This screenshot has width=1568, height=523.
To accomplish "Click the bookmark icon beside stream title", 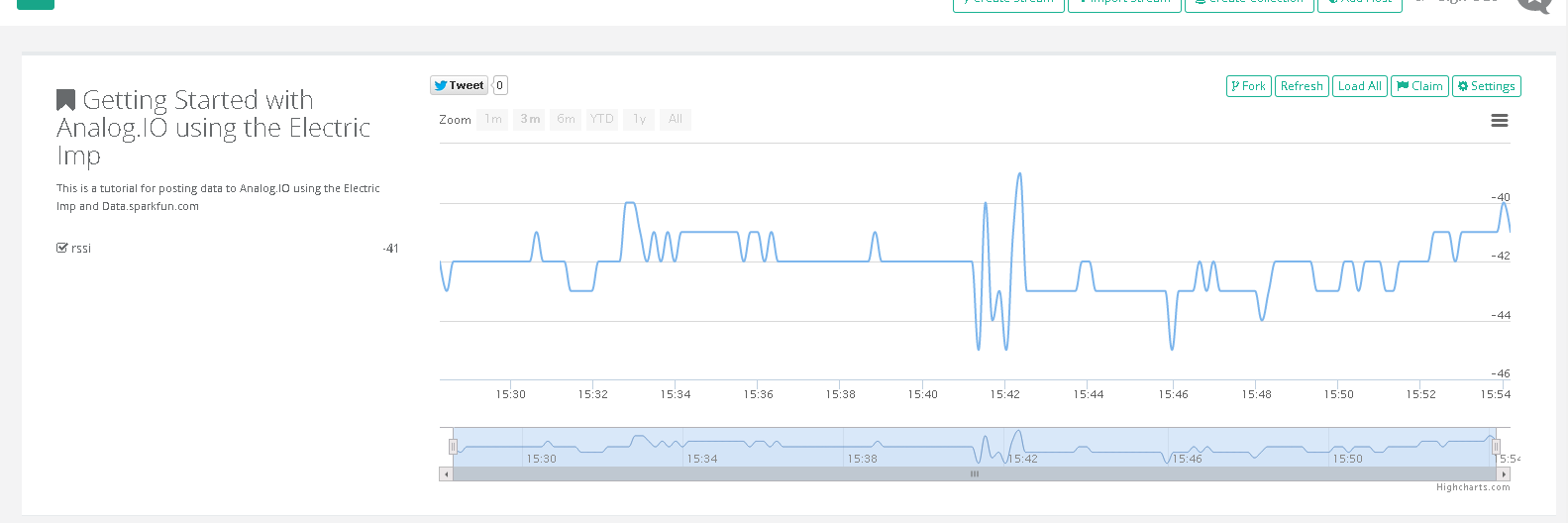I will 66,100.
